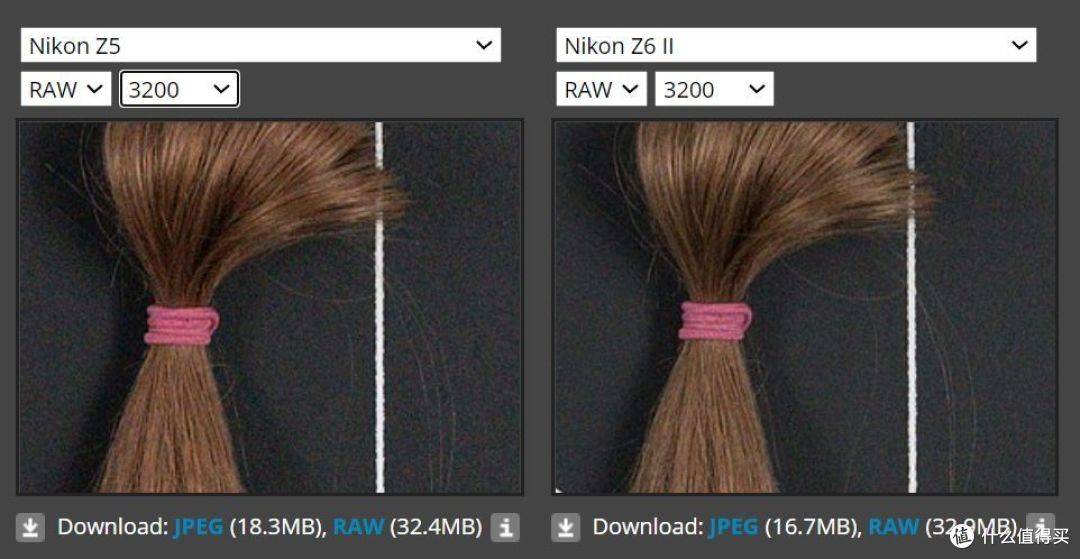Open the Nikon Z5 camera dropdown
The image size is (1080, 559).
(x=260, y=45)
